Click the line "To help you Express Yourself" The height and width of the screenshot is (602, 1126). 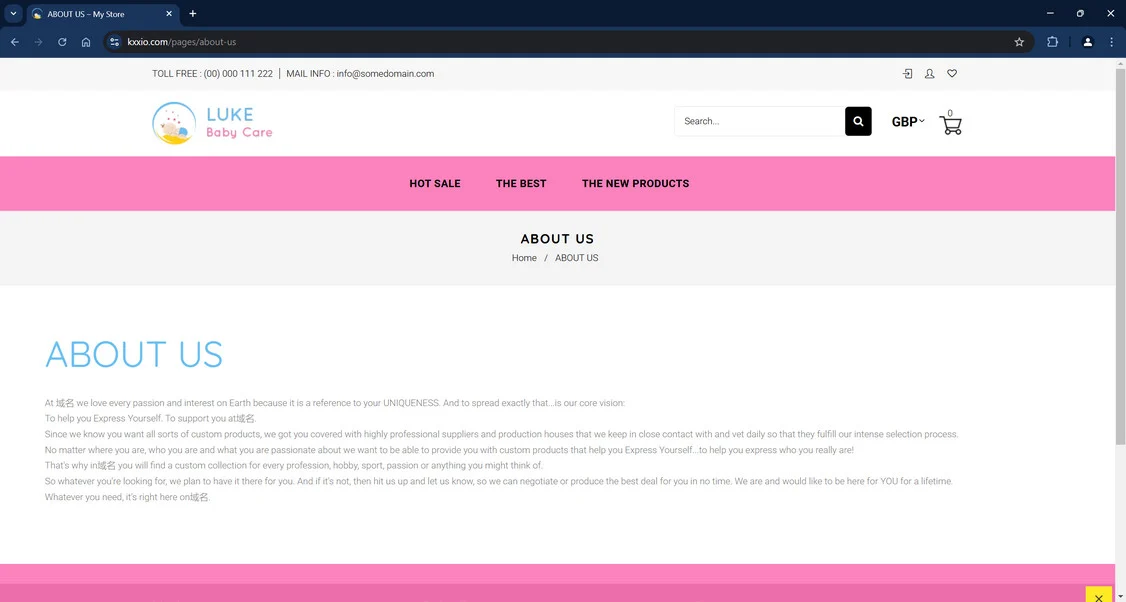tap(150, 418)
